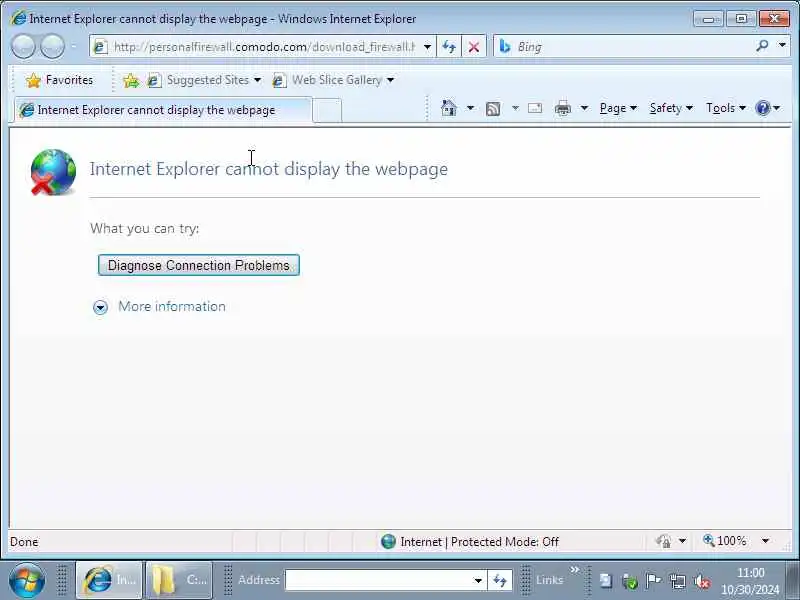Open the Windows Start orb
The height and width of the screenshot is (600, 800).
tap(27, 580)
